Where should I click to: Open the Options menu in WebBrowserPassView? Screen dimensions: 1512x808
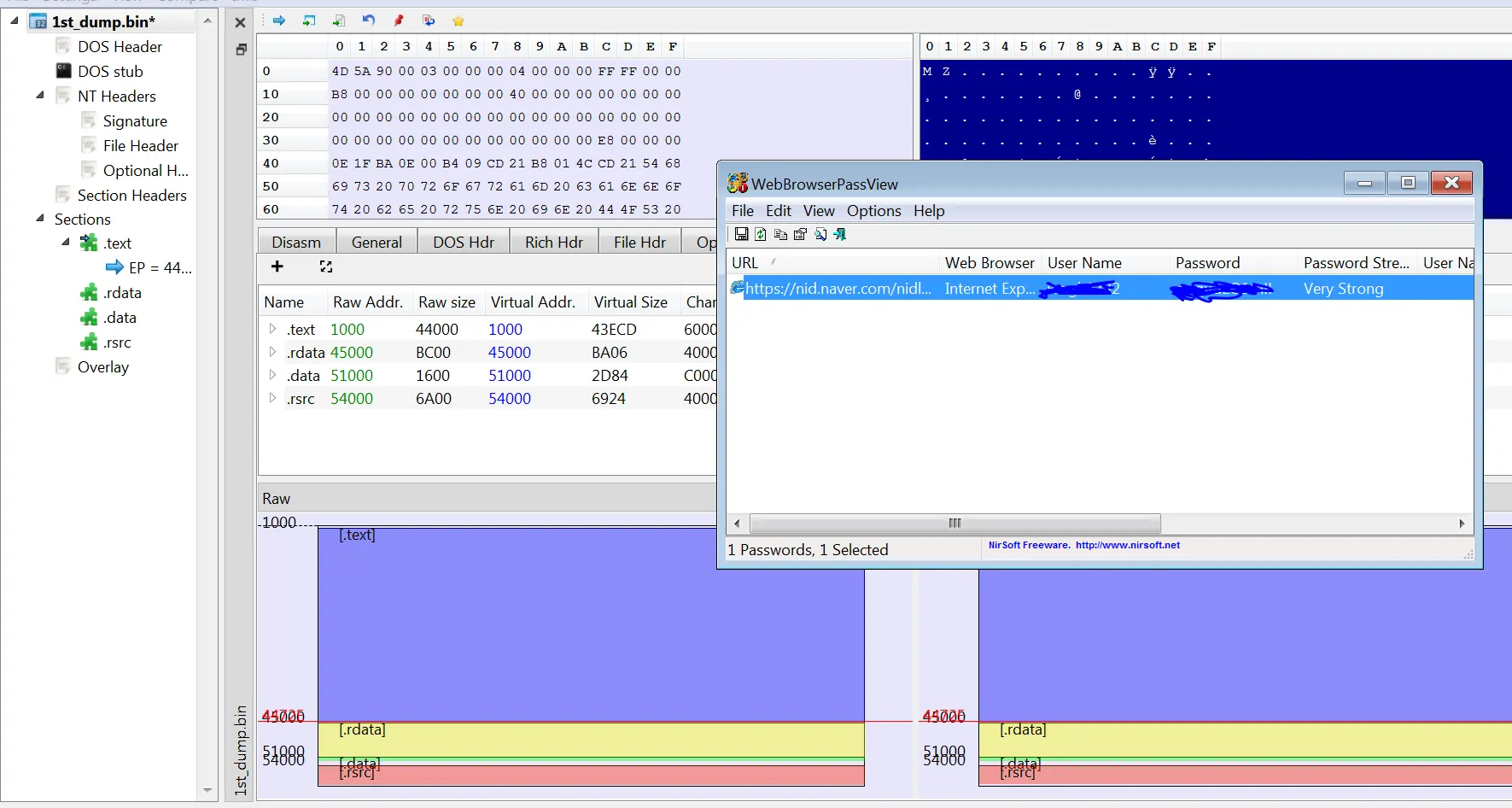coord(873,211)
